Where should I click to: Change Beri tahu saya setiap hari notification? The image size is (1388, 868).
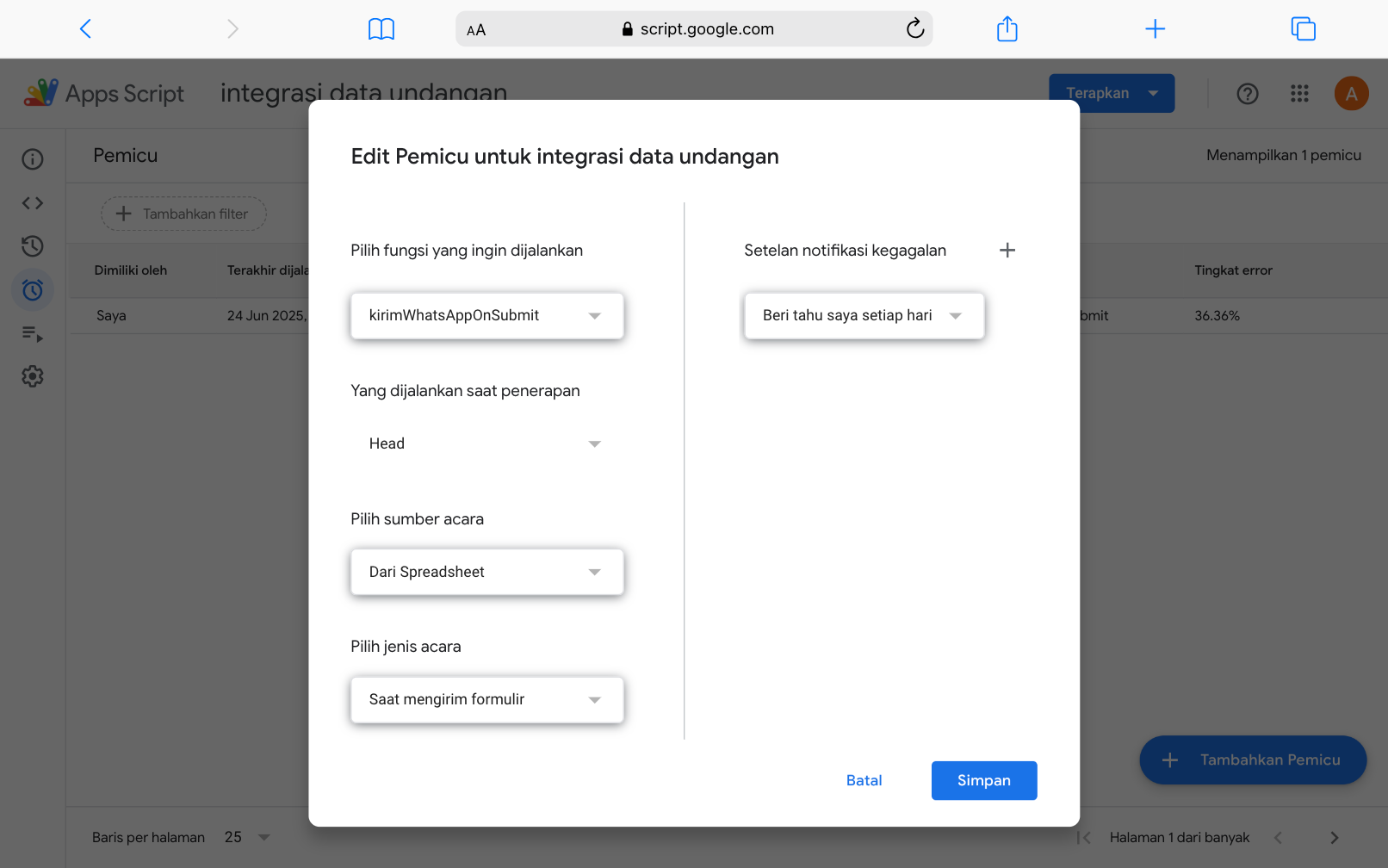864,316
